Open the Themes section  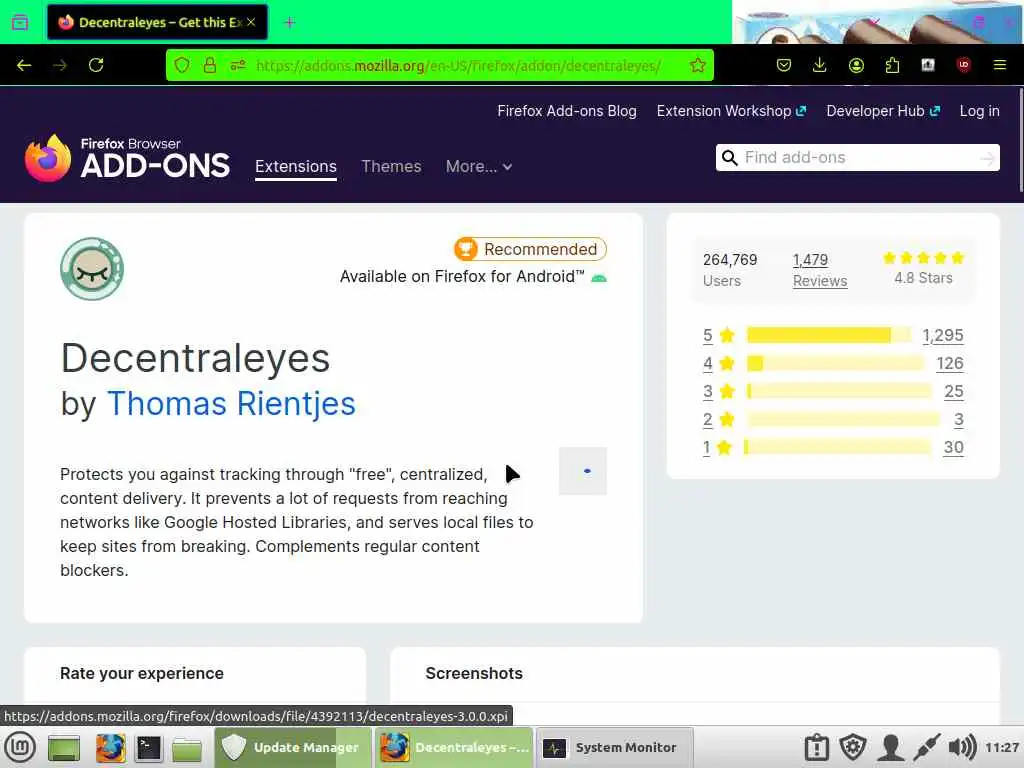(x=391, y=167)
